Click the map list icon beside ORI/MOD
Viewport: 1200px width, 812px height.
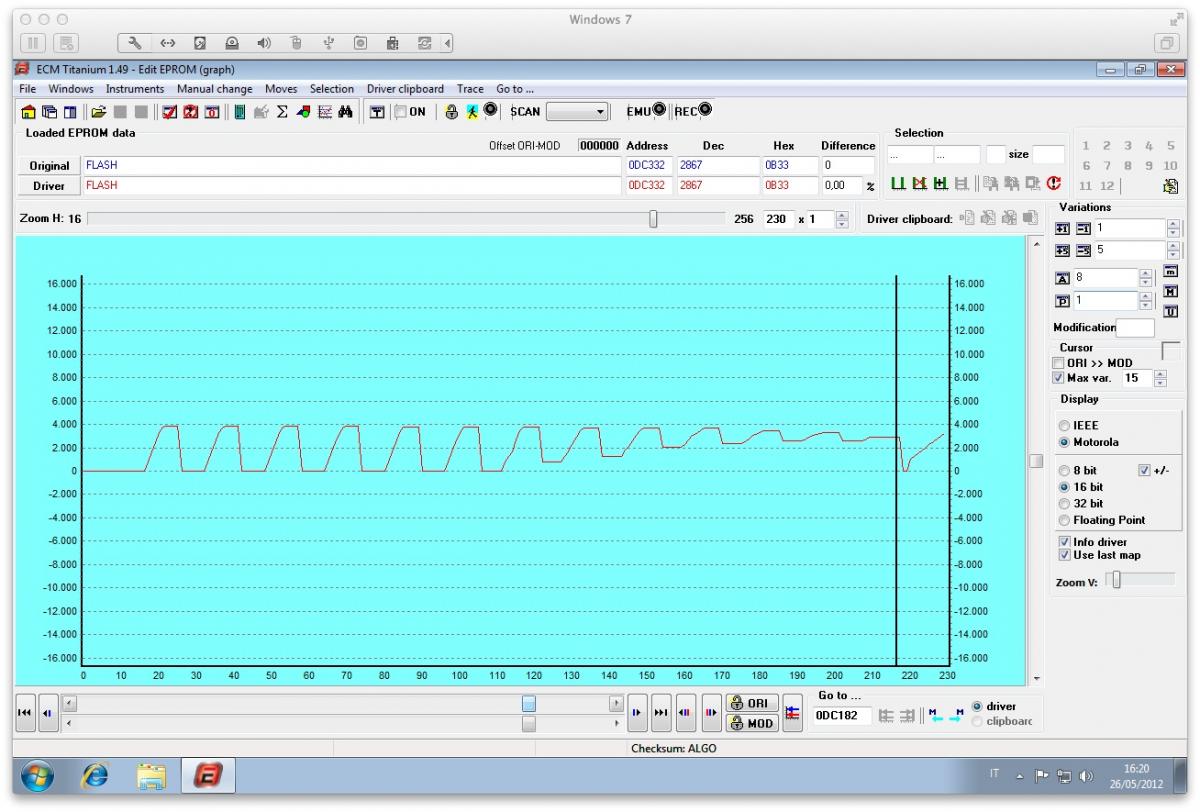click(790, 712)
